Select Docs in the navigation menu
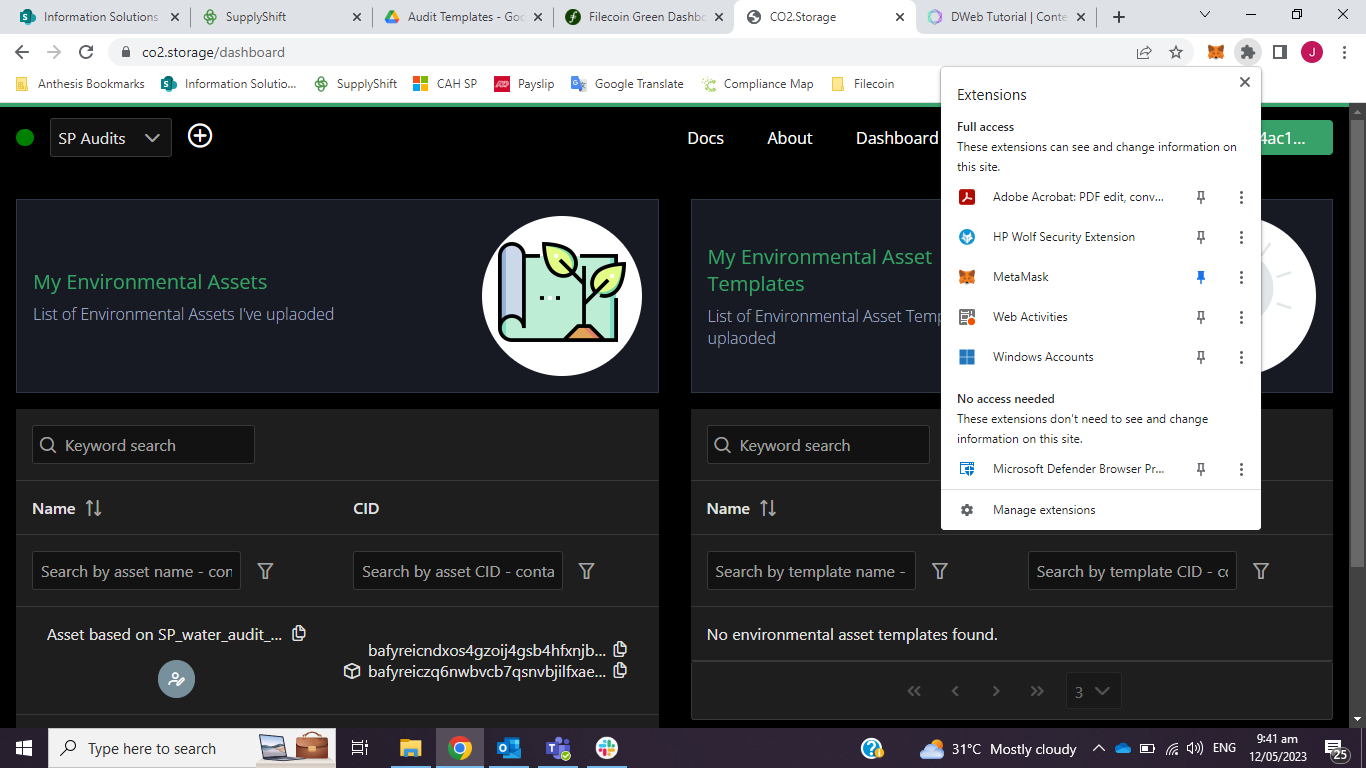This screenshot has height=768, width=1366. click(705, 138)
